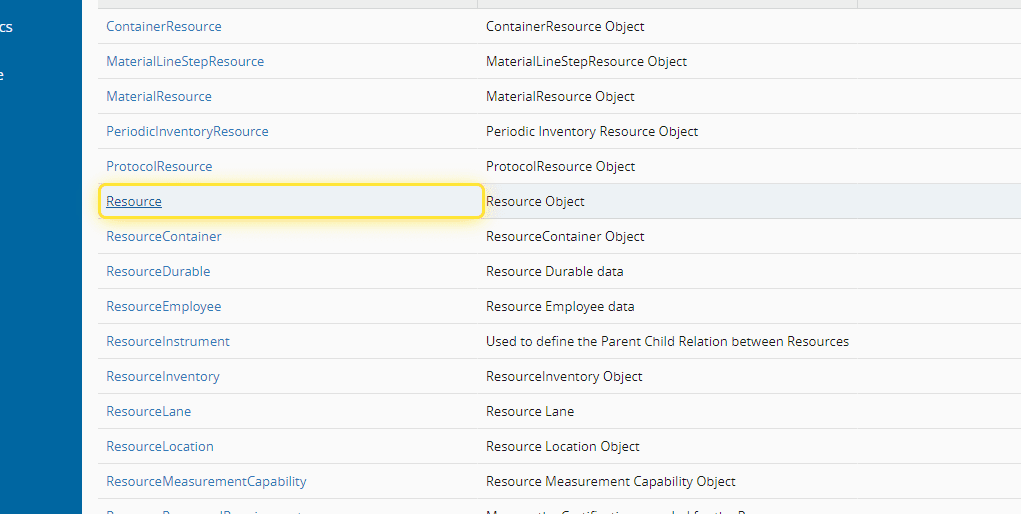Navigate to the PeriodicInventoryResource link
The height and width of the screenshot is (514, 1021).
pos(187,131)
